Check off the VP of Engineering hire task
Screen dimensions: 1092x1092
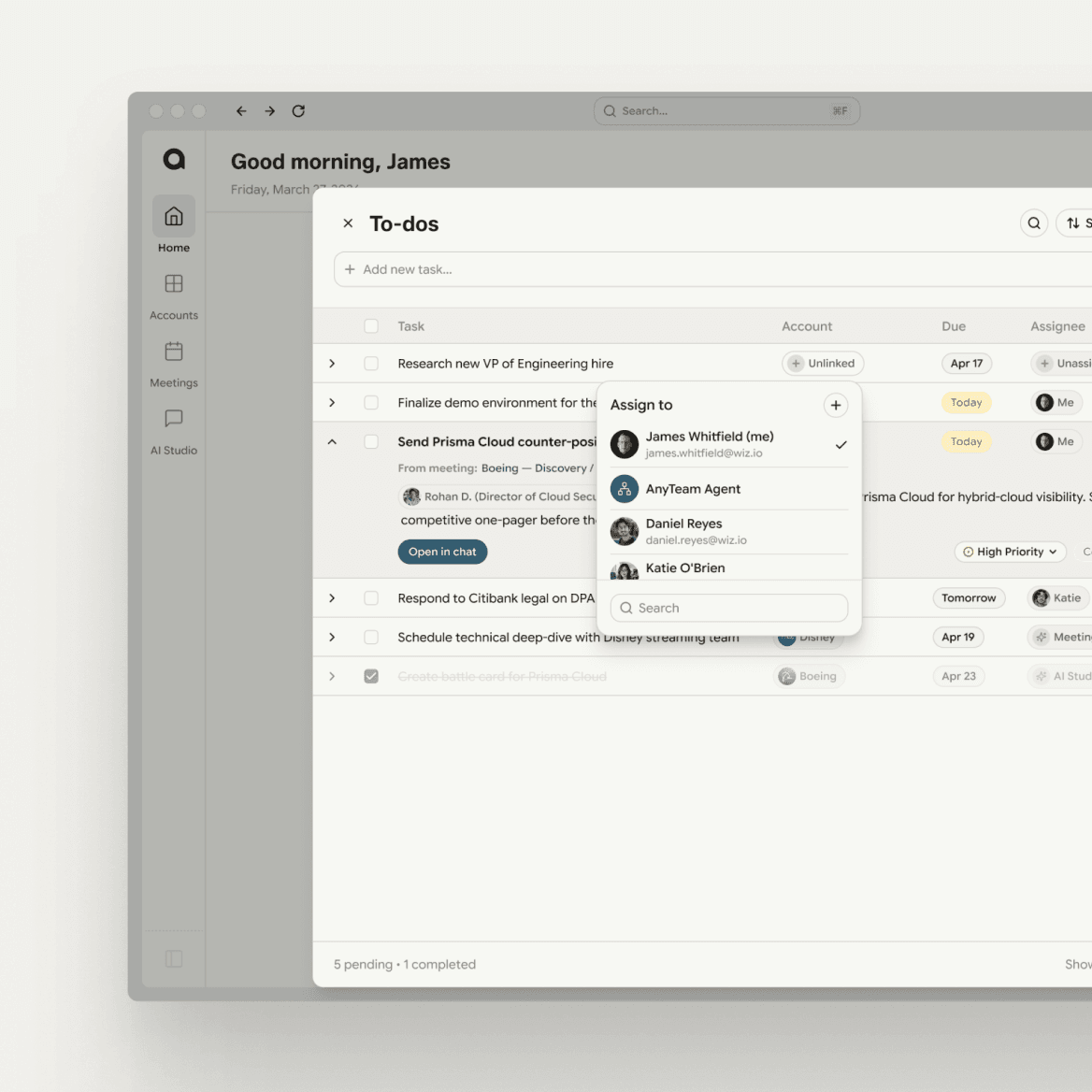click(x=371, y=363)
